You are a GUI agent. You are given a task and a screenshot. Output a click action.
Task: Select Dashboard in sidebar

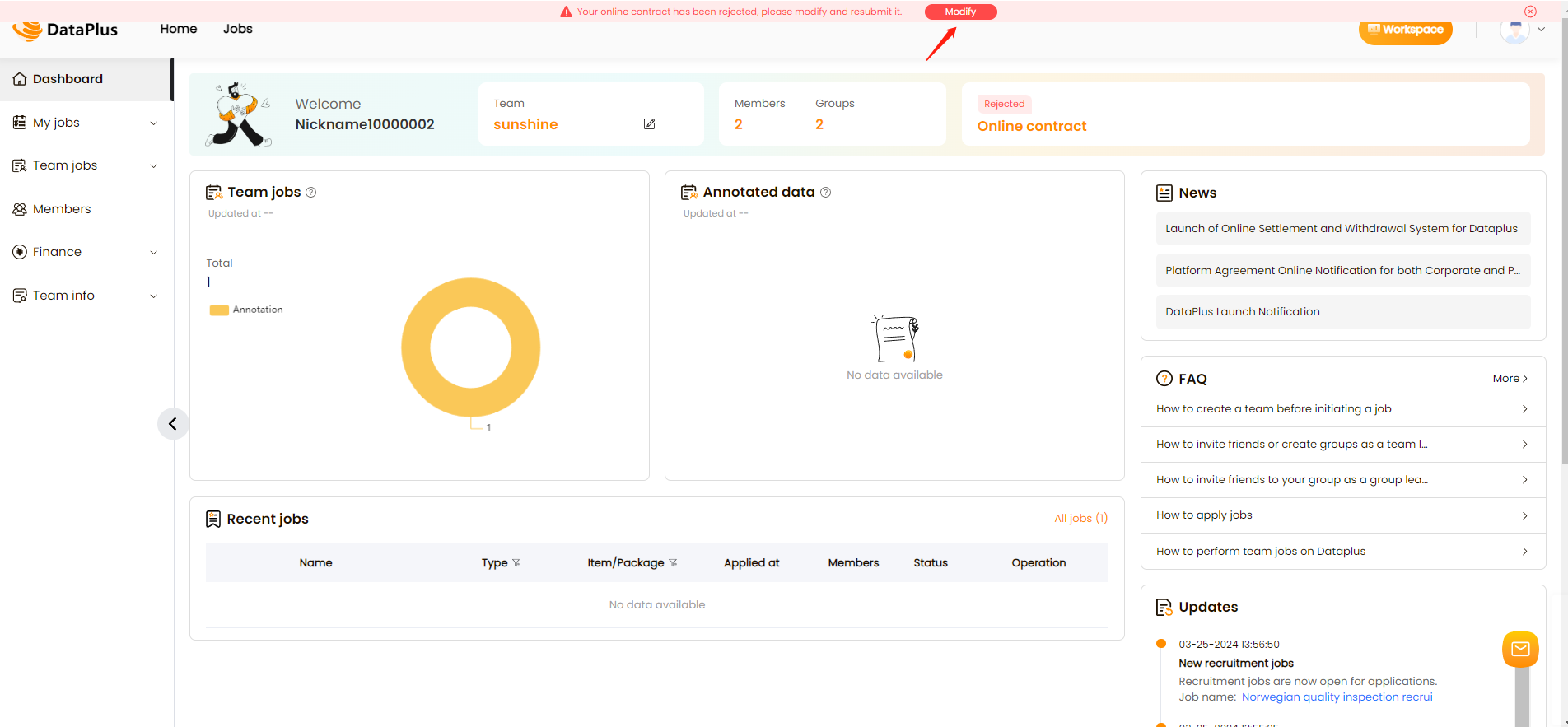[x=86, y=79]
